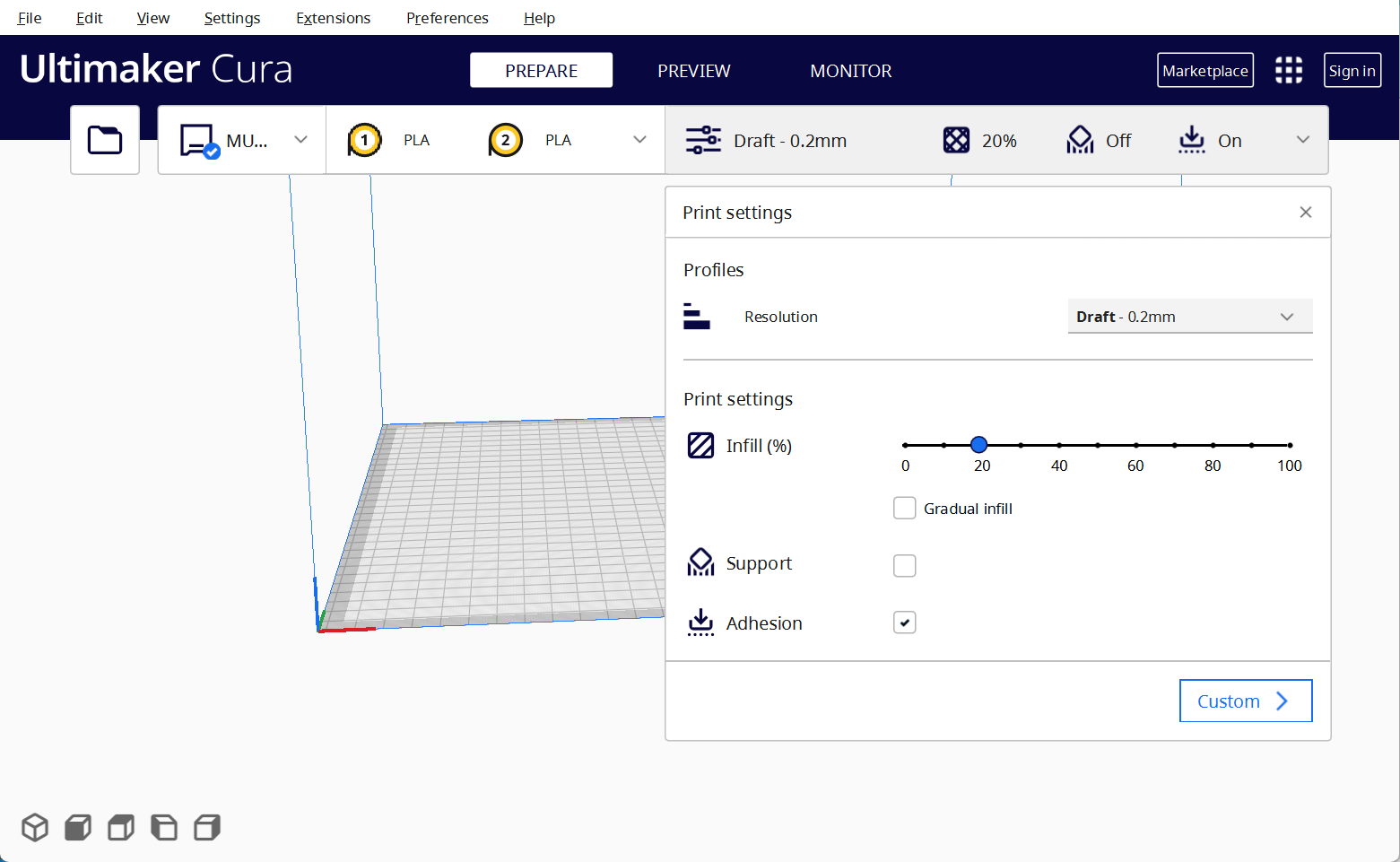
Task: Open the Extensions menu
Action: 333,18
